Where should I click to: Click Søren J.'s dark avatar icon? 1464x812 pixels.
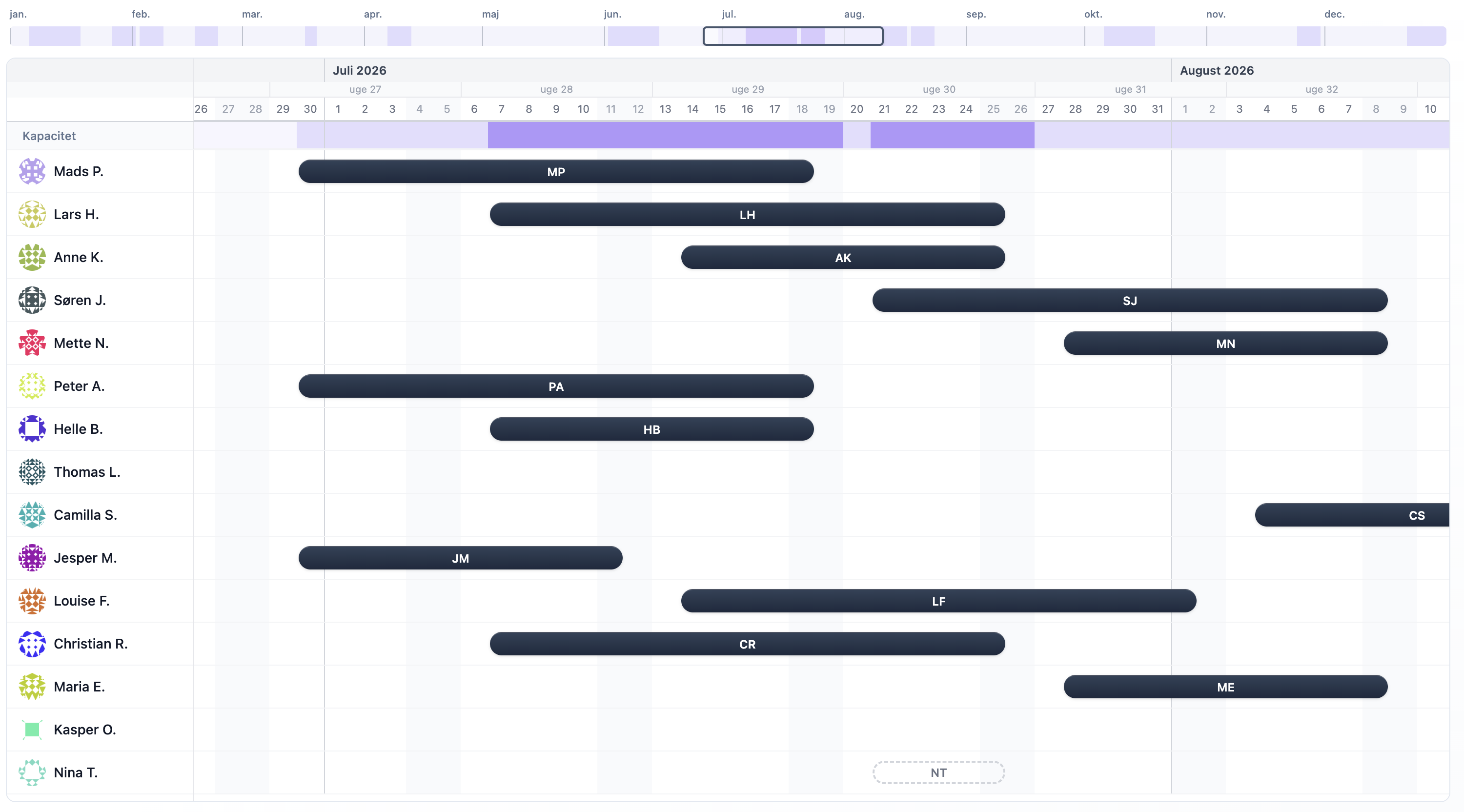[32, 300]
